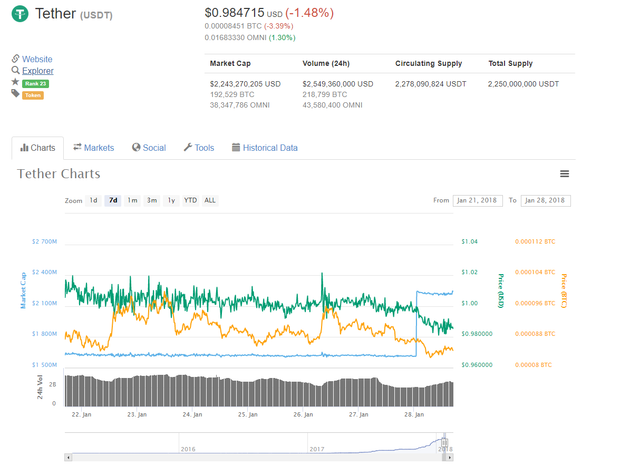Viewport: 640px width, 465px height.
Task: Click the wrench icon beside Tools
Action: click(x=188, y=147)
